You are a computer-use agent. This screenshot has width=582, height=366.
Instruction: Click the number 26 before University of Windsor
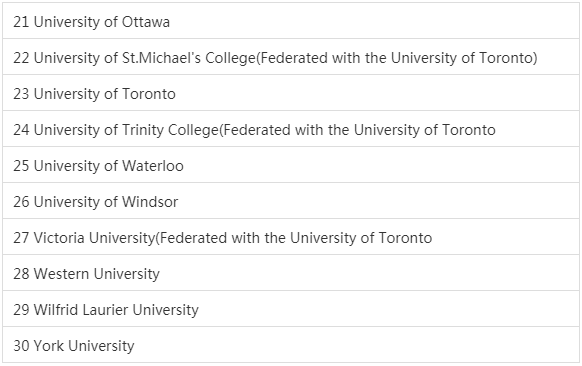[21, 202]
